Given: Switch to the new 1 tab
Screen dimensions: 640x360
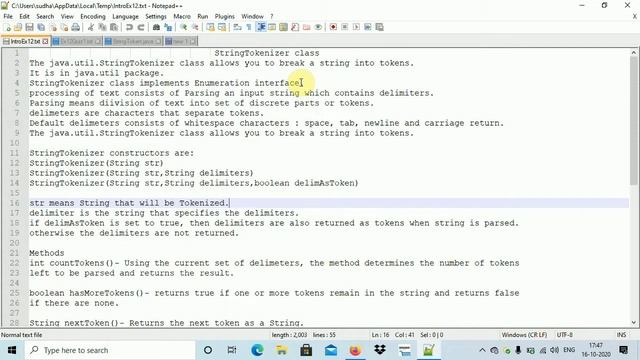Looking at the screenshot, I should [180, 41].
